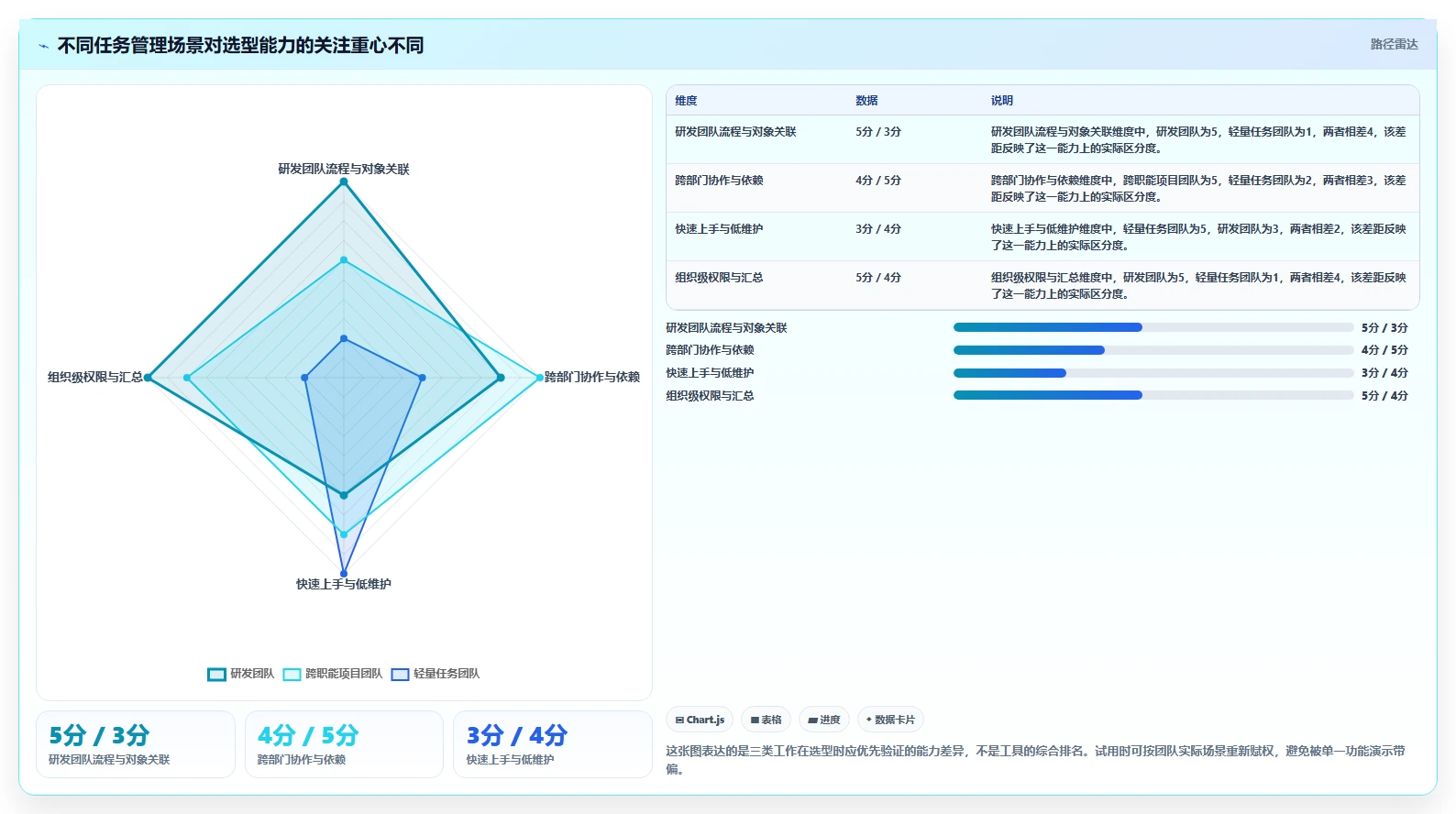Click the 路径雷达 label in header

pyautogui.click(x=1394, y=44)
